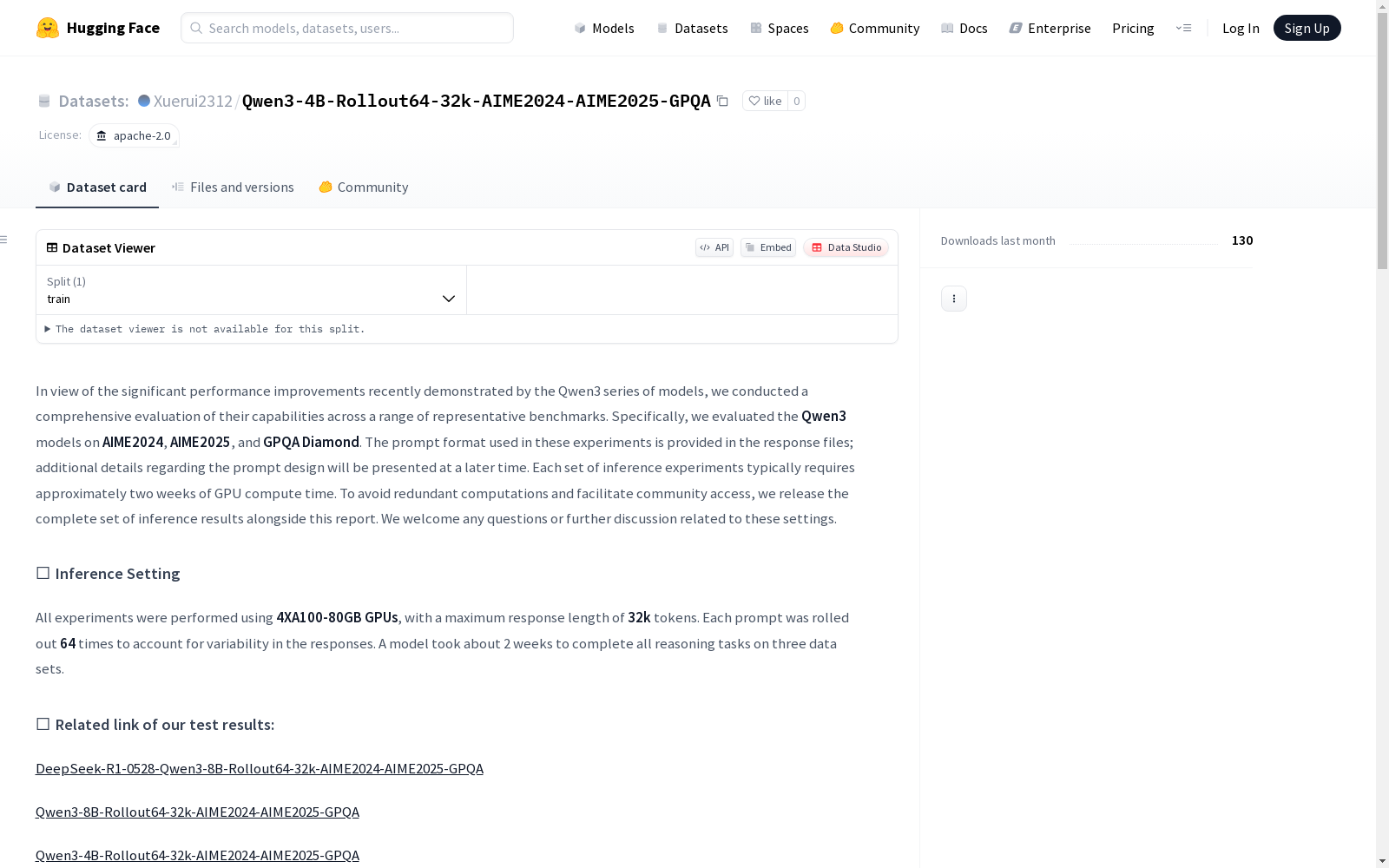Click the Log In link
The width and height of the screenshot is (1389, 868).
click(1241, 28)
